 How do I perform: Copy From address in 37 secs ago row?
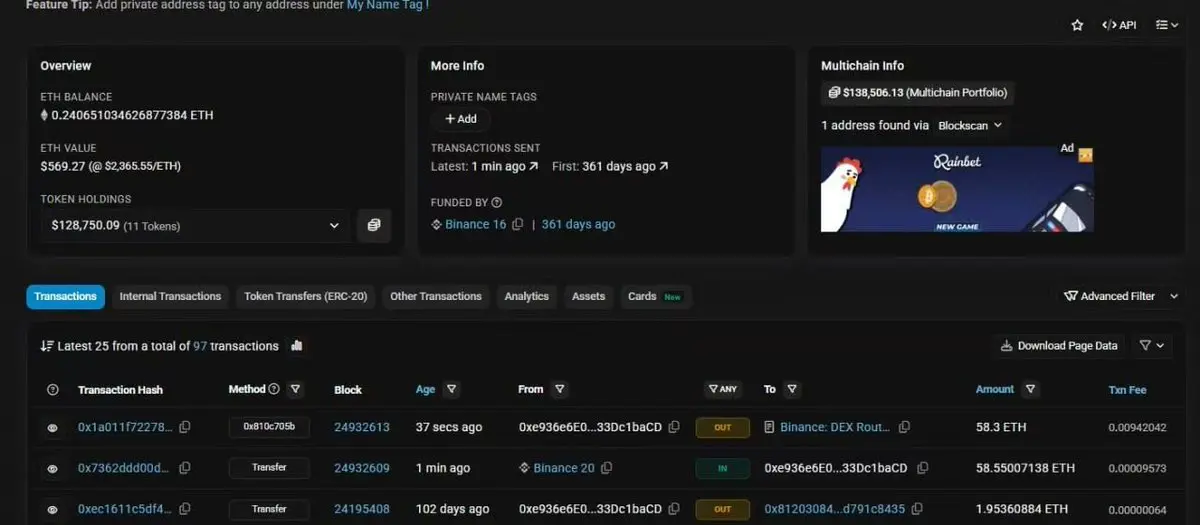click(674, 427)
